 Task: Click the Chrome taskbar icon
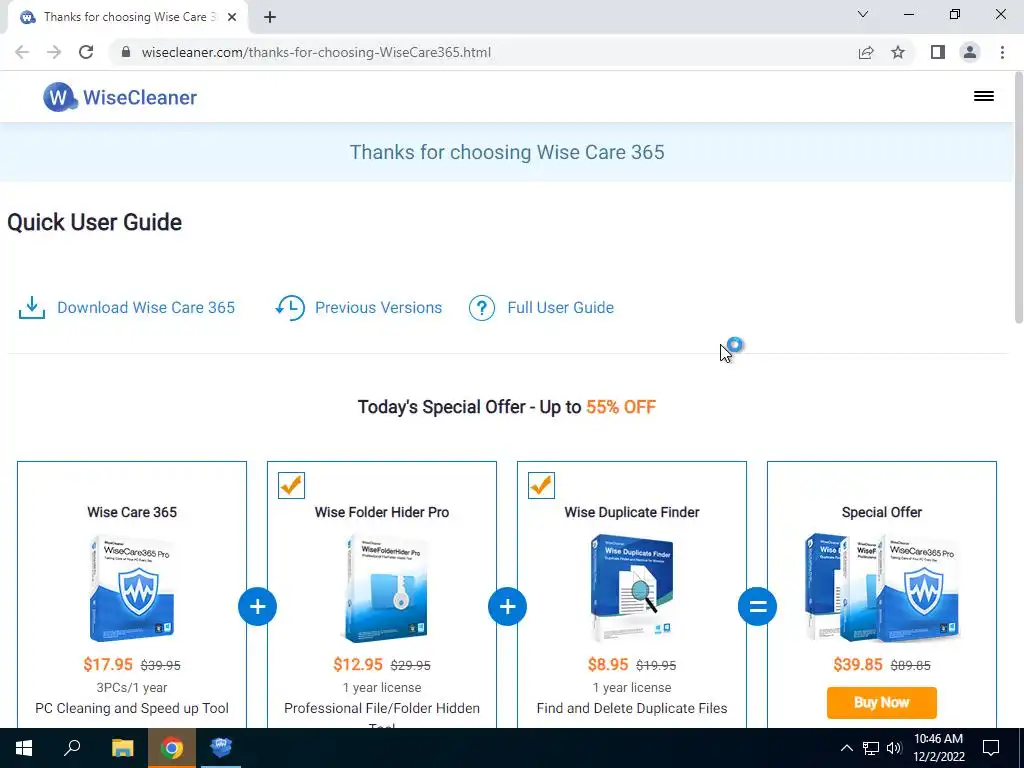172,748
